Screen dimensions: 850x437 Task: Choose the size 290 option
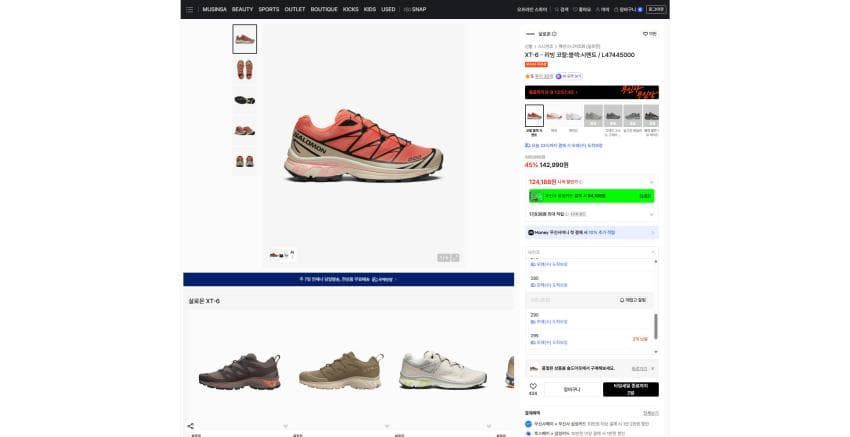(588, 318)
